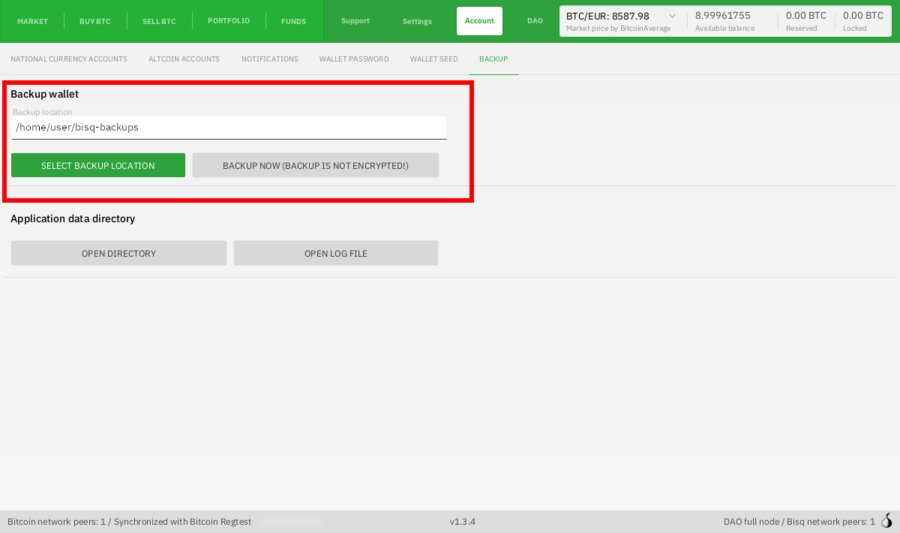Click Backup Now (not encrypted) button

click(315, 165)
